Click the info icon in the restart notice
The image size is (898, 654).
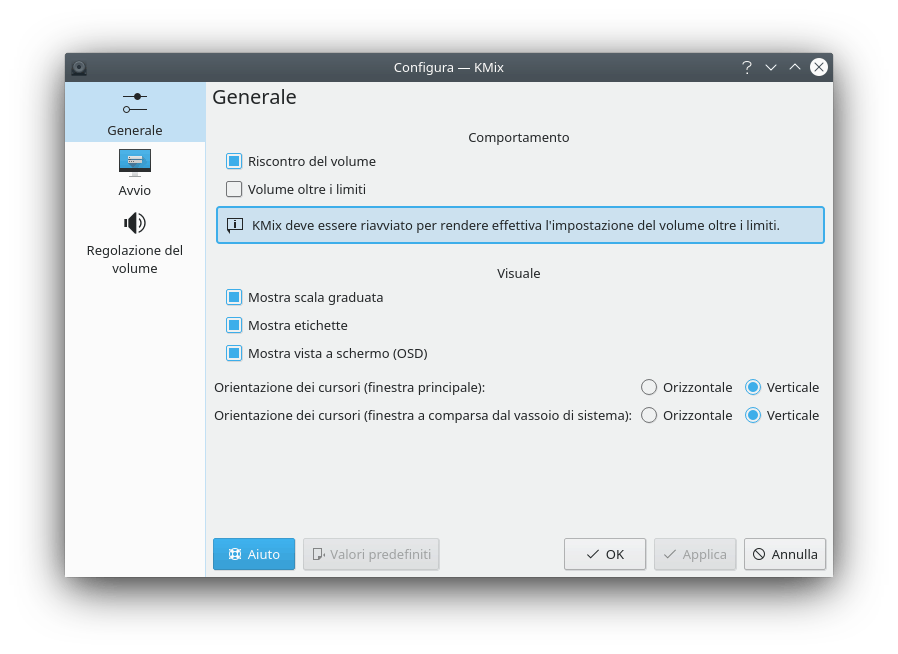coord(235,225)
